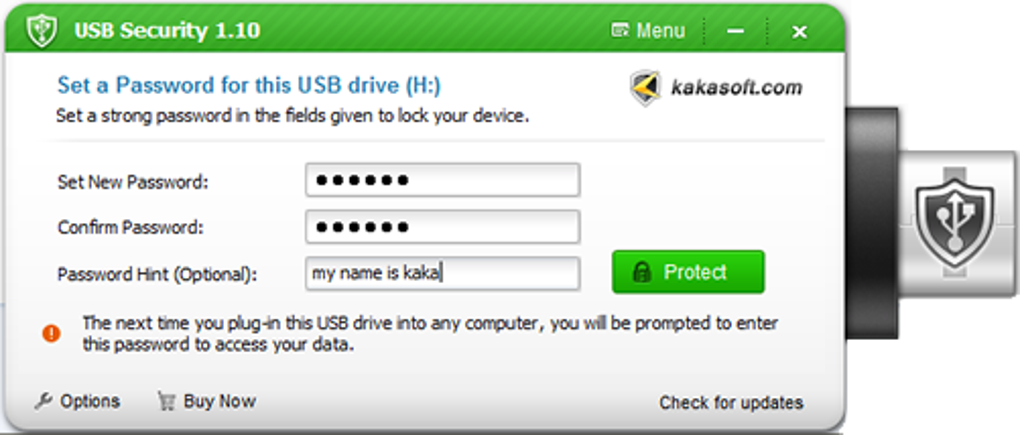1020x435 pixels.
Task: Open the Buy Now link
Action: coord(219,401)
